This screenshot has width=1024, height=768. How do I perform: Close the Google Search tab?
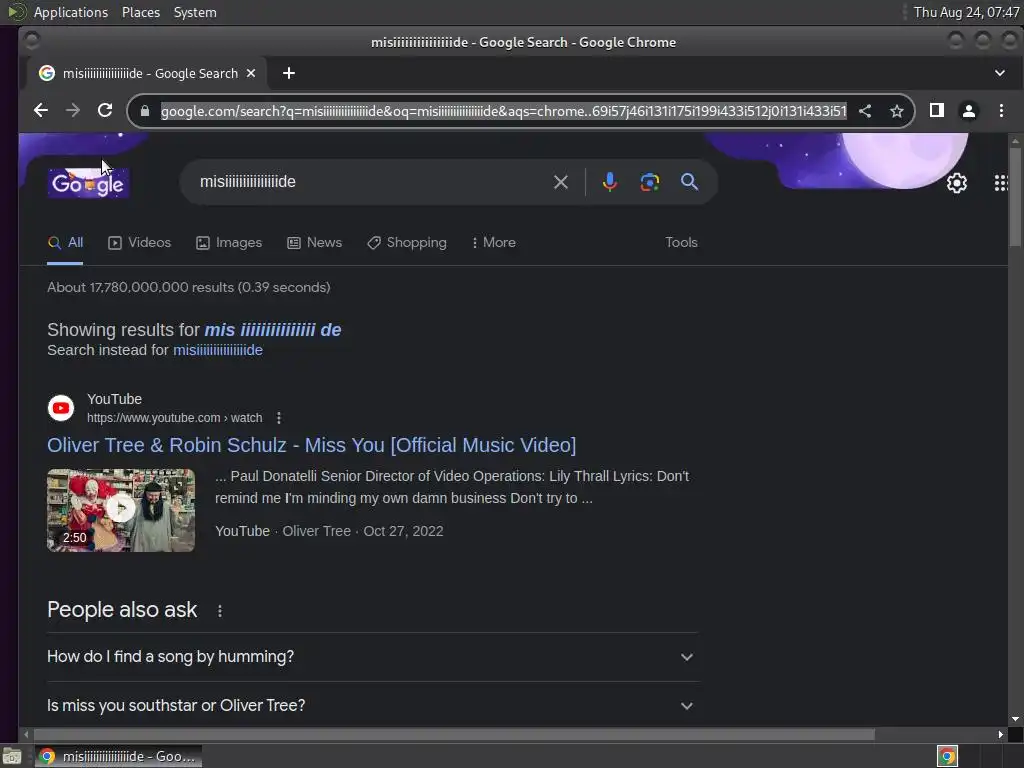click(x=251, y=73)
